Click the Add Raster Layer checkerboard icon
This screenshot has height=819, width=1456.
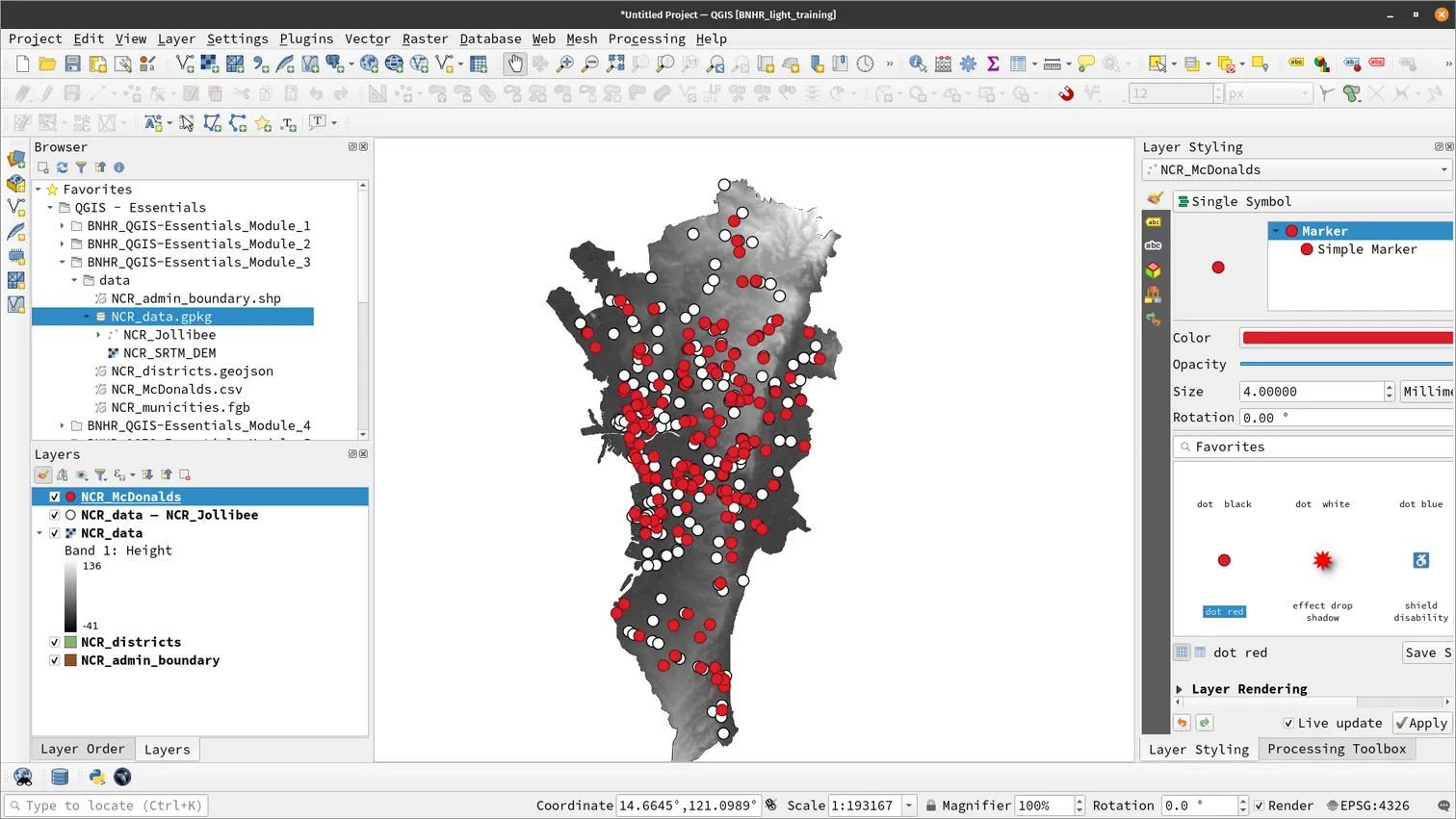coord(209,64)
